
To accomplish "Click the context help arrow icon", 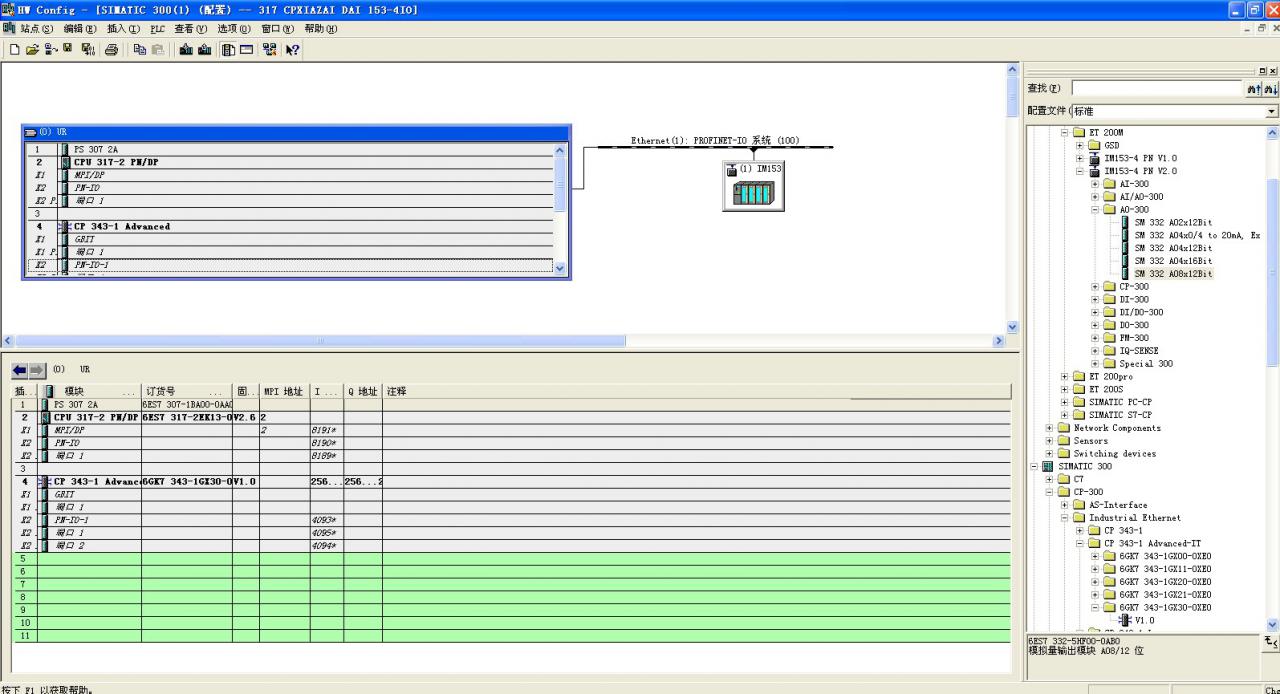I will 292,48.
